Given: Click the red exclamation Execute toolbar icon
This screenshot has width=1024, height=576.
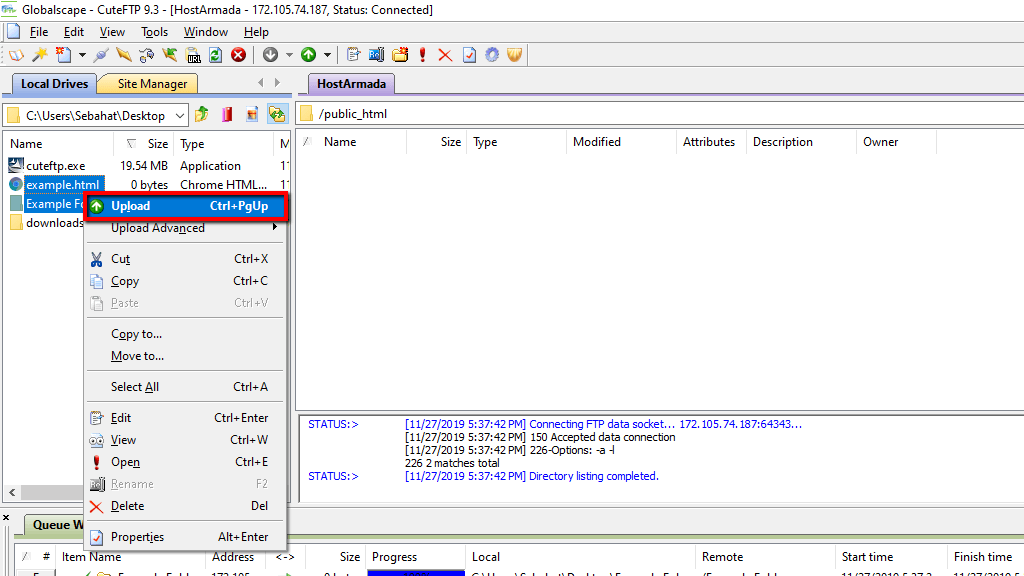Looking at the screenshot, I should coord(423,55).
